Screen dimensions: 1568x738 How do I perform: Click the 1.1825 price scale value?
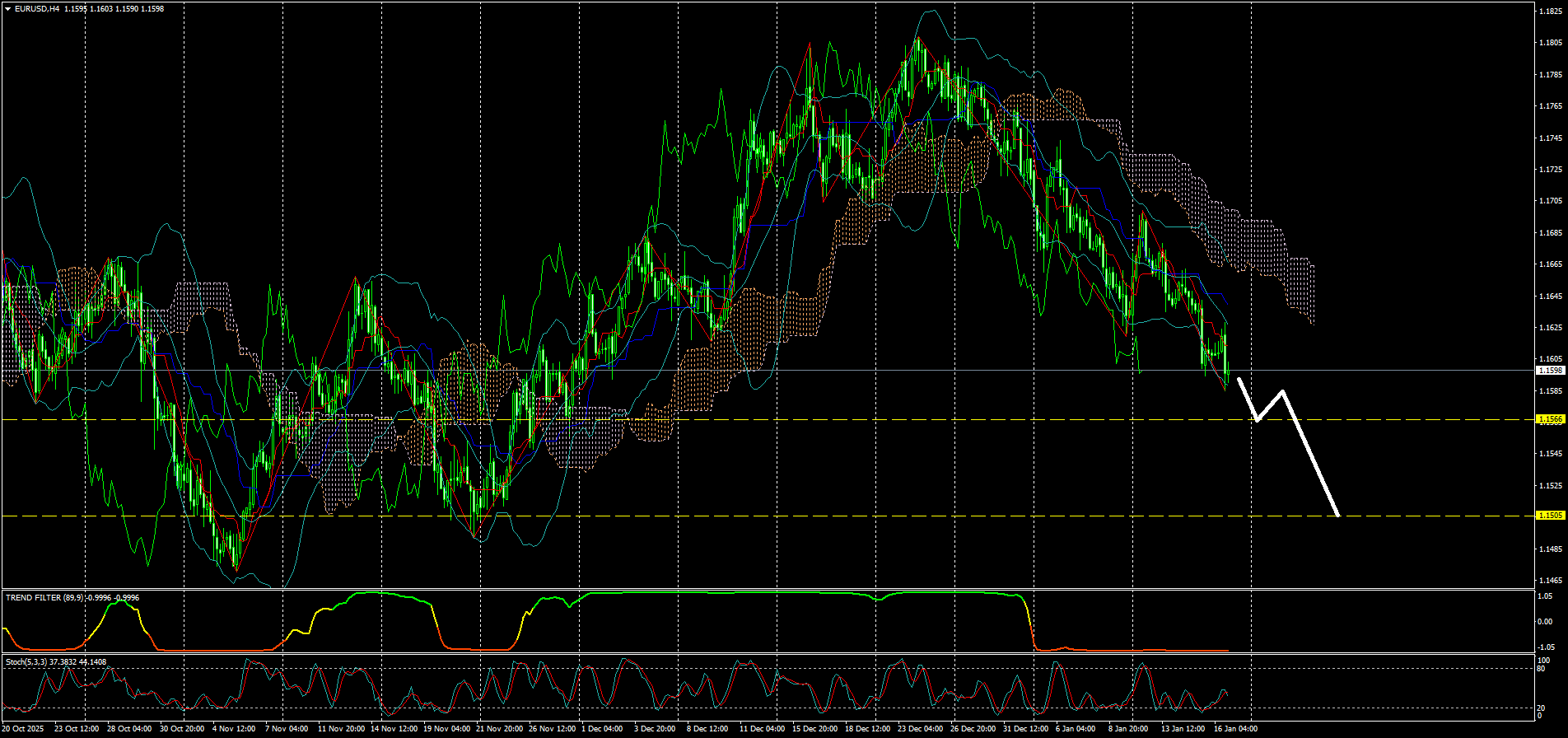(x=1550, y=12)
